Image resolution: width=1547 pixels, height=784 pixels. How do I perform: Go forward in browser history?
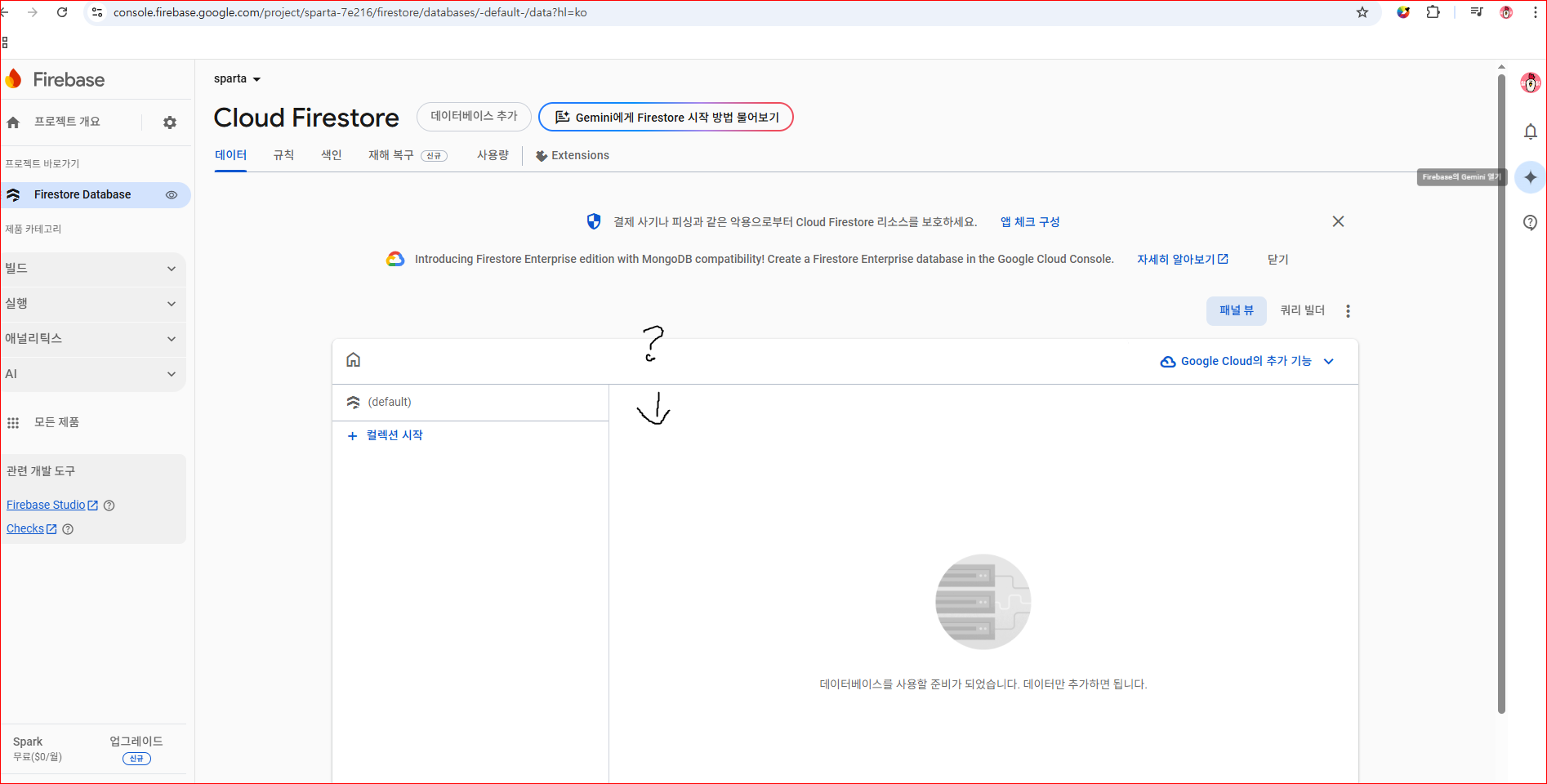pos(33,12)
